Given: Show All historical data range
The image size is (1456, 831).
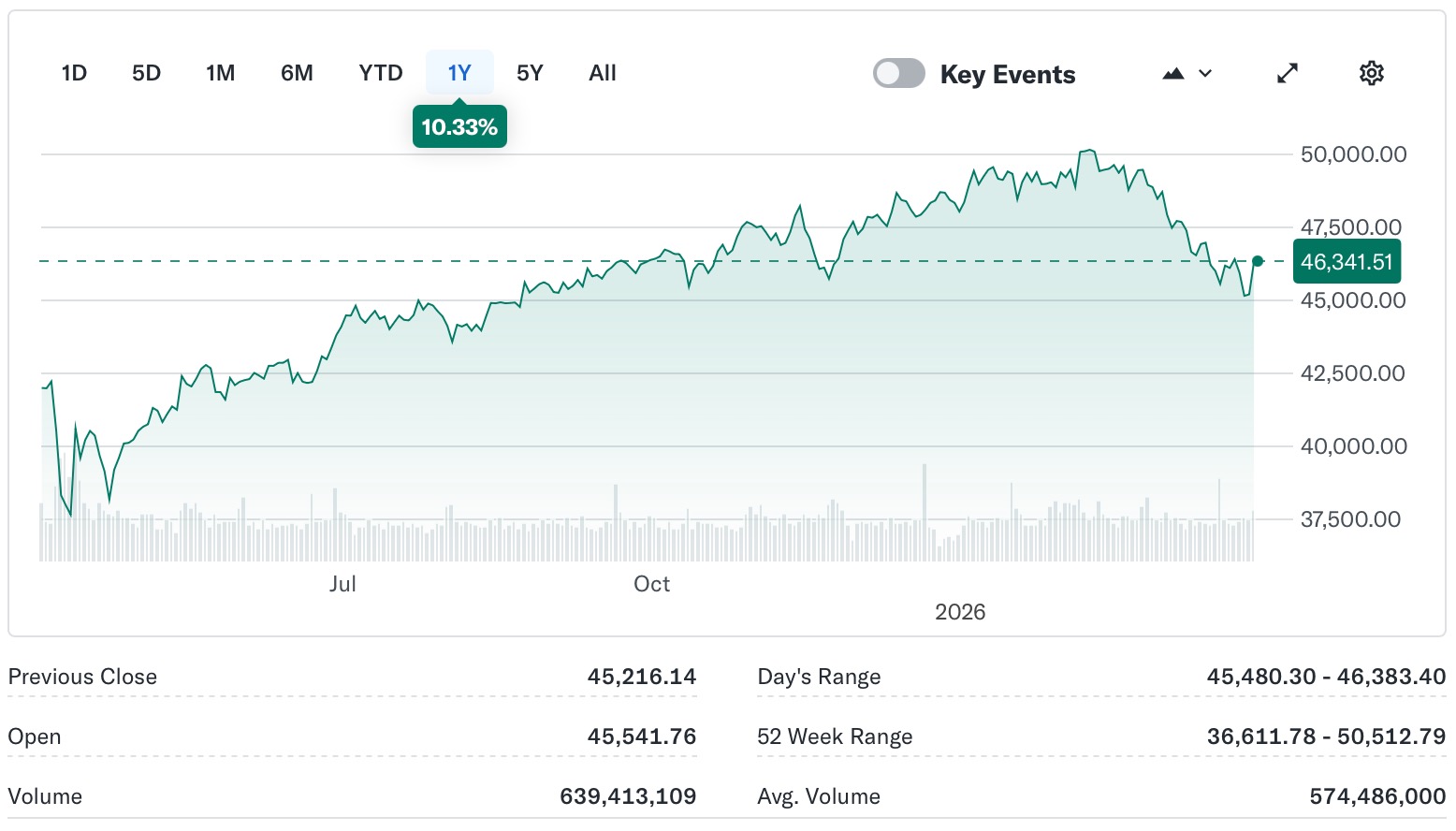Looking at the screenshot, I should point(603,73).
